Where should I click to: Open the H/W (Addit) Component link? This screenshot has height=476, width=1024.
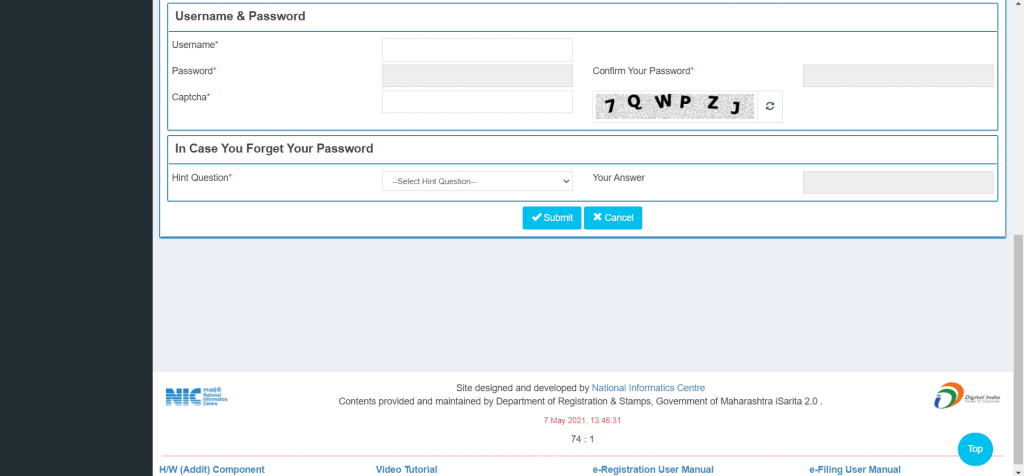pyautogui.click(x=212, y=469)
